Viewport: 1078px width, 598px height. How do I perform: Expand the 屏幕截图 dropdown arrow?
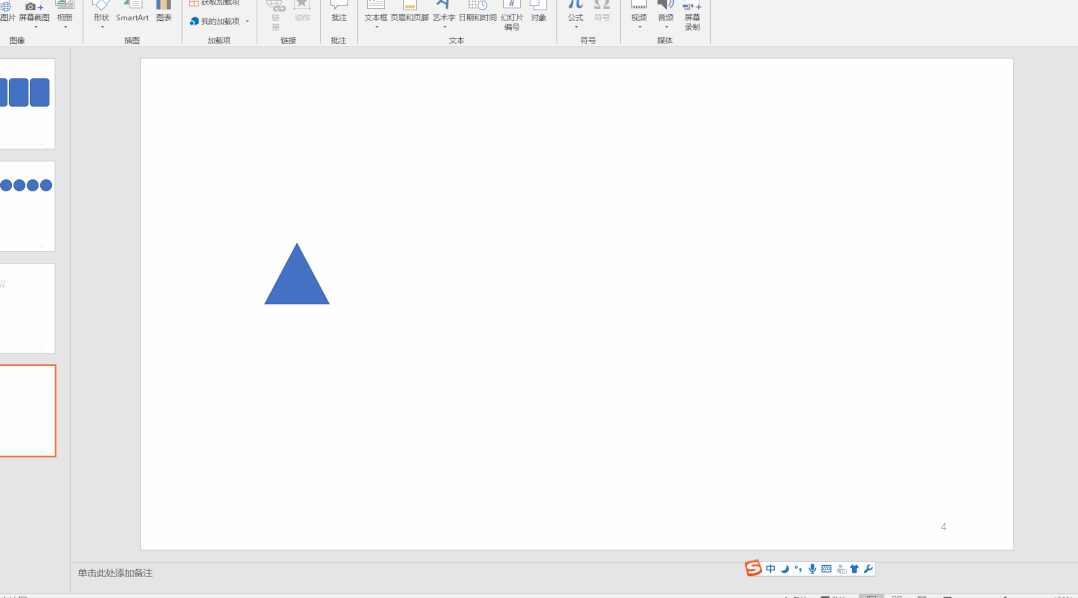(x=35, y=27)
